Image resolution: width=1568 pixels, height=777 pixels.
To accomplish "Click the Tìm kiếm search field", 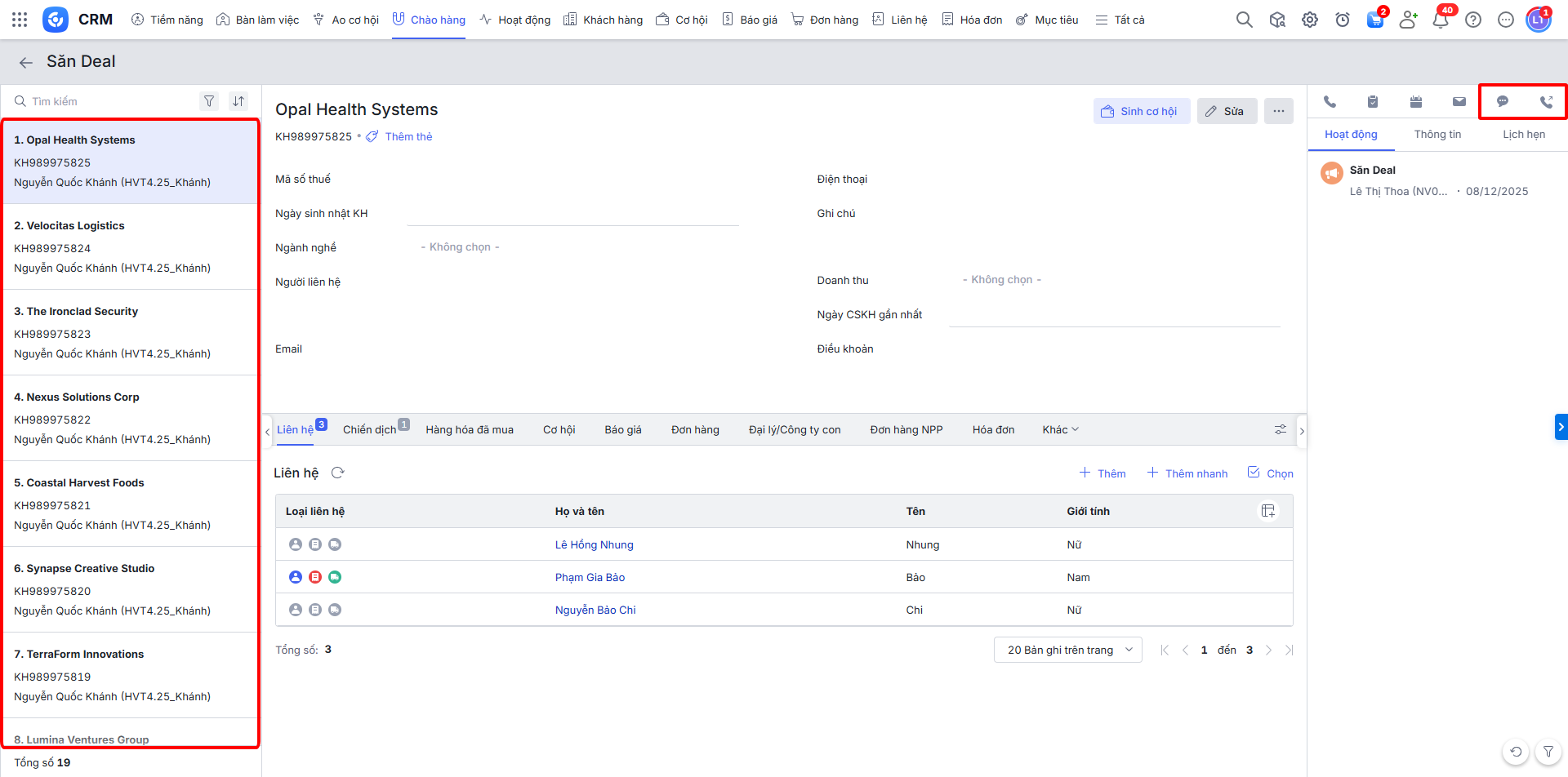I will pos(106,101).
